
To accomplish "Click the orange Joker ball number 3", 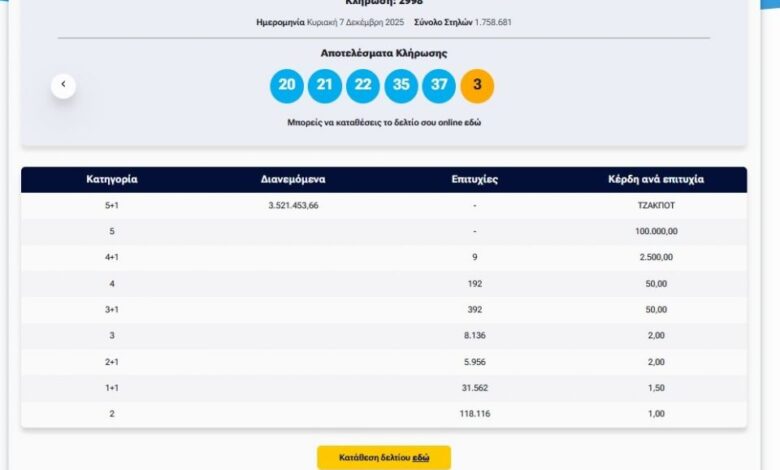I will 477,86.
